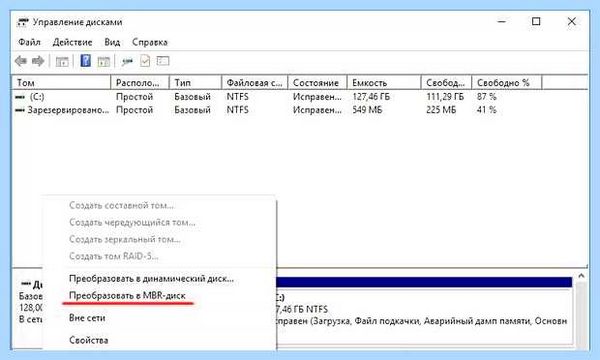Click the scroll up arrow of lower pane
Viewport: 600px width, 360px height.
tap(581, 276)
